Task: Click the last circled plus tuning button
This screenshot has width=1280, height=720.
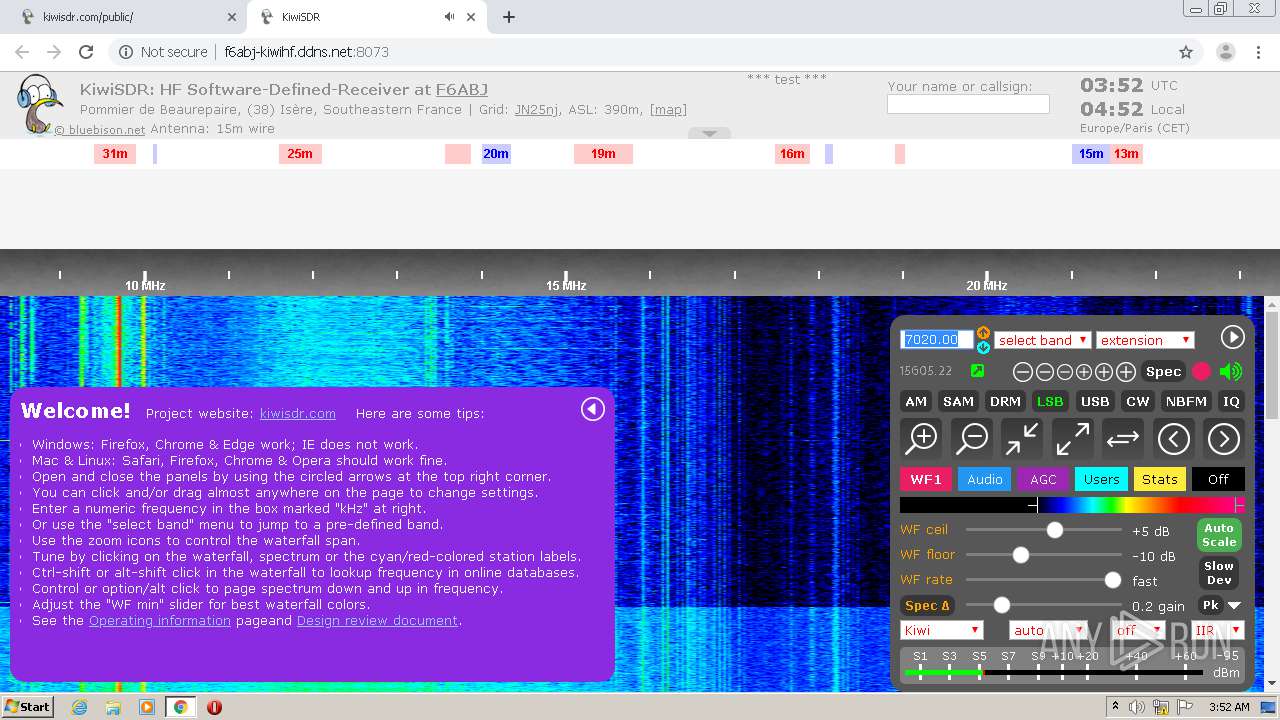Action: point(1126,372)
